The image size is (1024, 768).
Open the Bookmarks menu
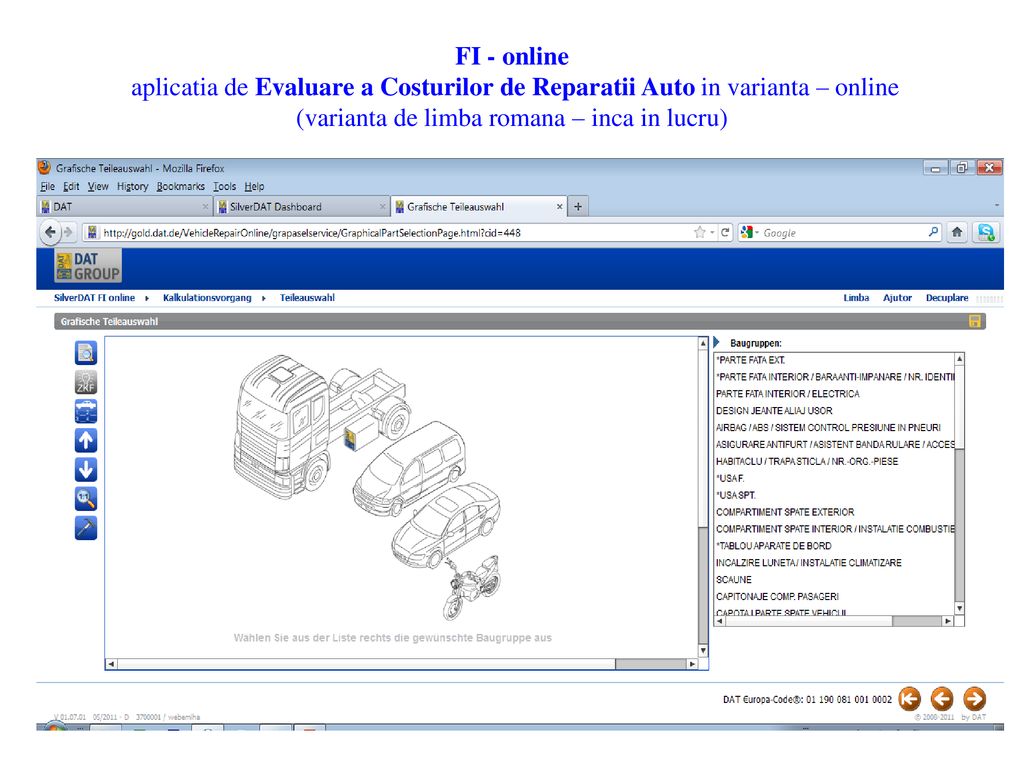[x=180, y=186]
